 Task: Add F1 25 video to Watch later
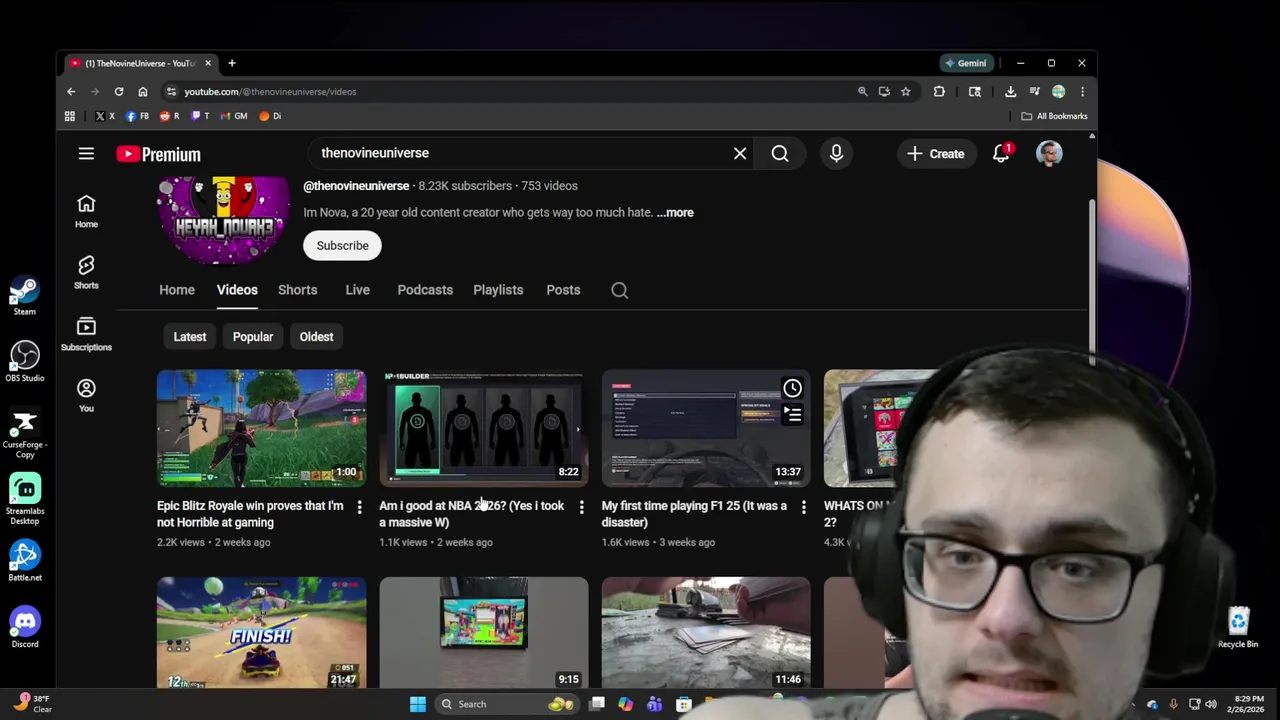[792, 388]
